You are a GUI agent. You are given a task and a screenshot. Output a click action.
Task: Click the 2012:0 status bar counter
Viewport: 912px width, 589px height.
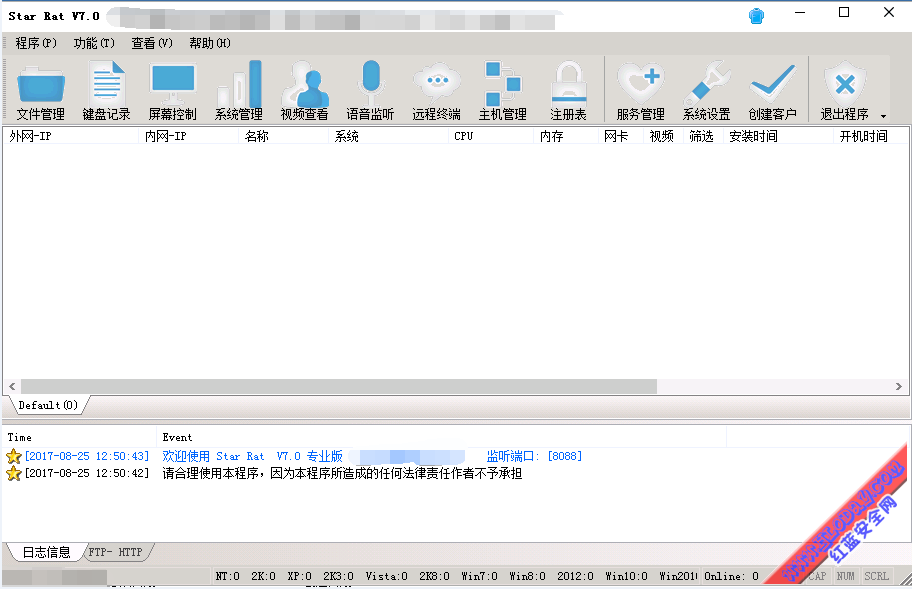click(x=575, y=576)
